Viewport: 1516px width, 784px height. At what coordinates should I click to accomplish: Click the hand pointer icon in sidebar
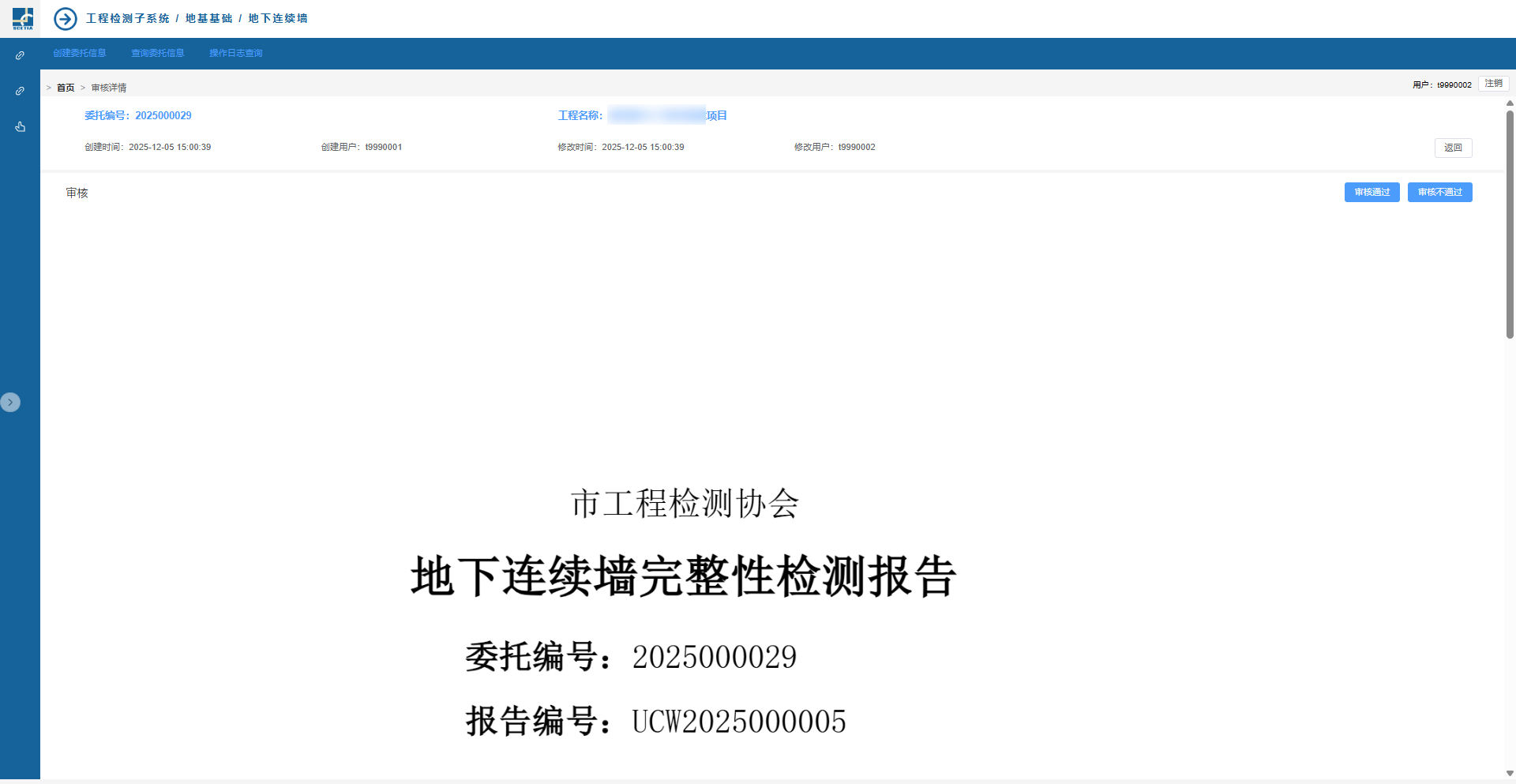(x=20, y=126)
